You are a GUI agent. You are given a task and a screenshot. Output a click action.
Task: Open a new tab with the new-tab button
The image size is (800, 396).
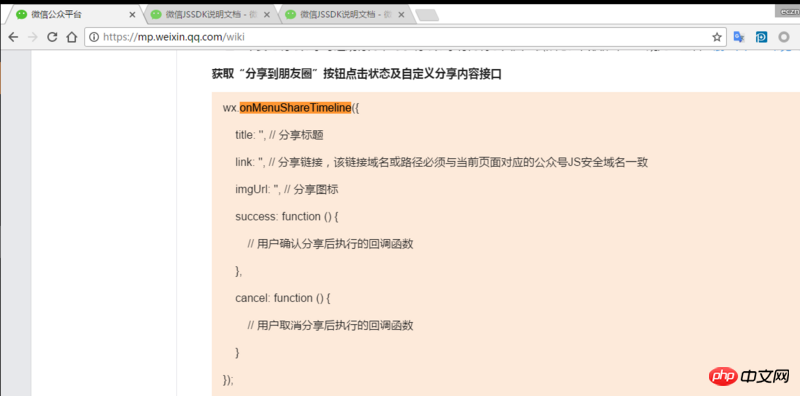(427, 15)
